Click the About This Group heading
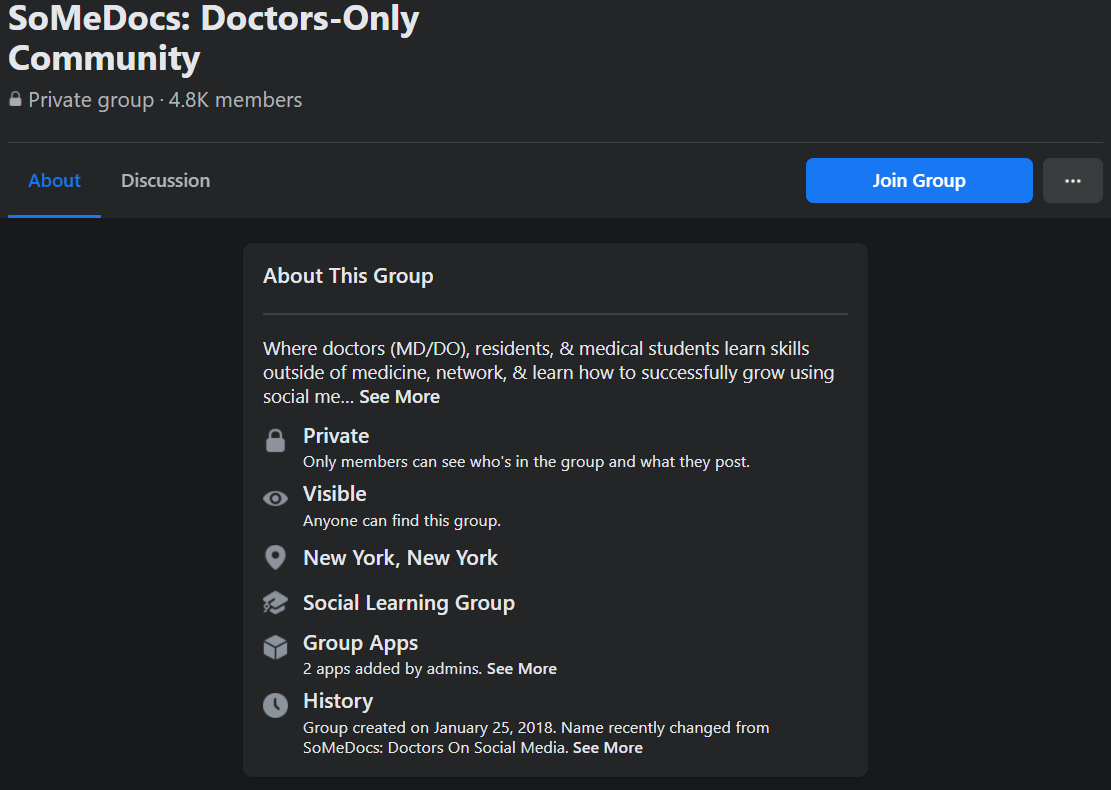The image size is (1111, 790). [x=348, y=275]
